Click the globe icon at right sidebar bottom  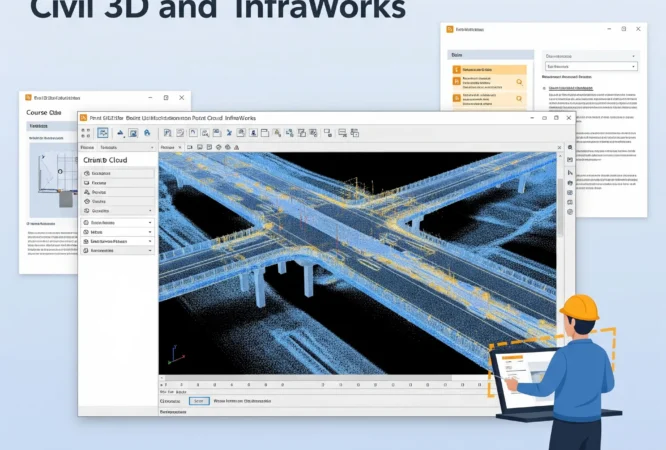pos(570,212)
